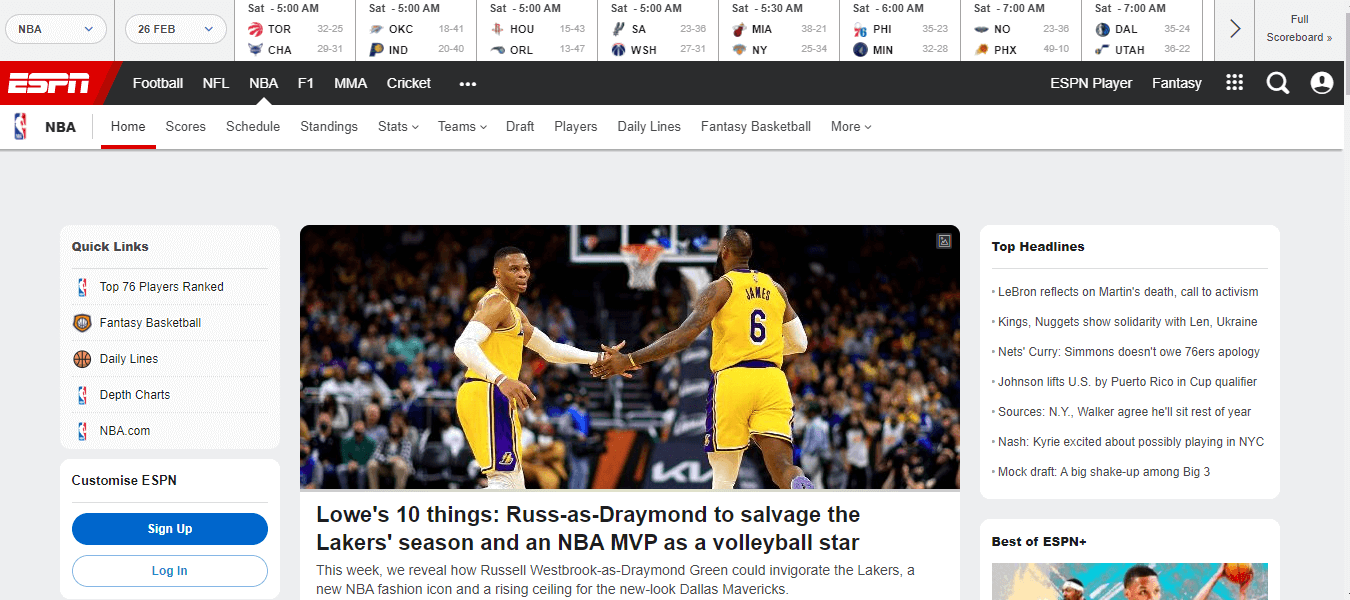
Task: Open the NBA league dropdown
Action: (56, 29)
